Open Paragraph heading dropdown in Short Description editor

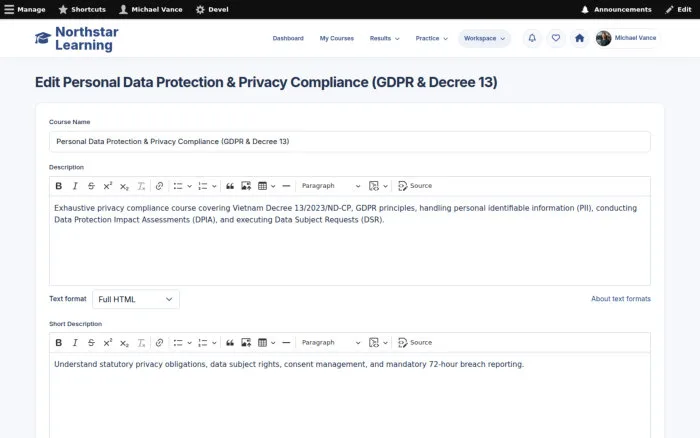click(330, 342)
